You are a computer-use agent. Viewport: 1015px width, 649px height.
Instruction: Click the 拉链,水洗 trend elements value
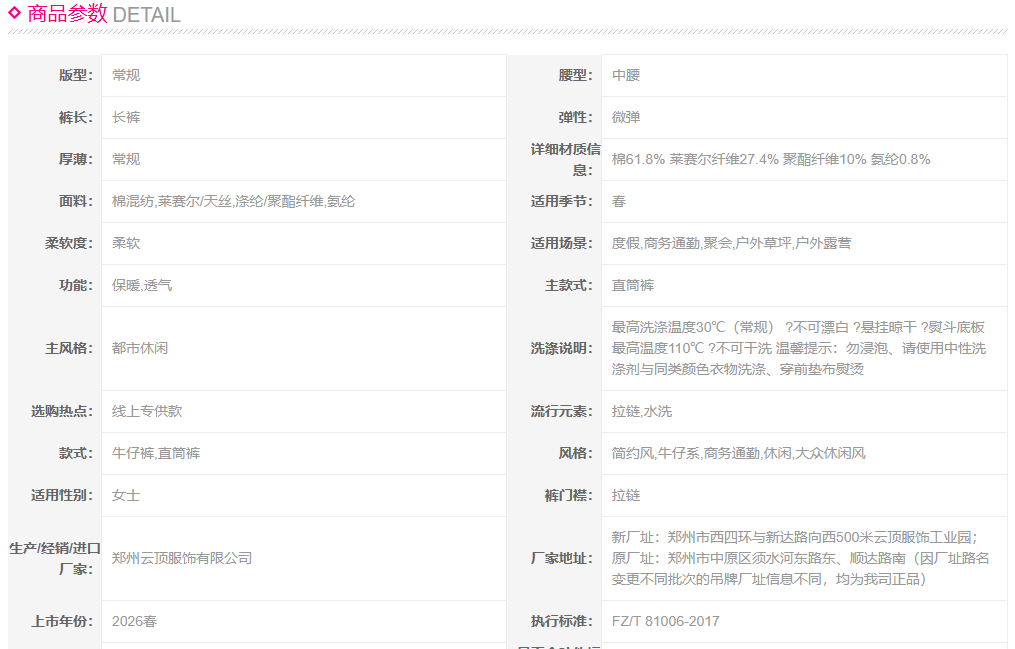(641, 411)
